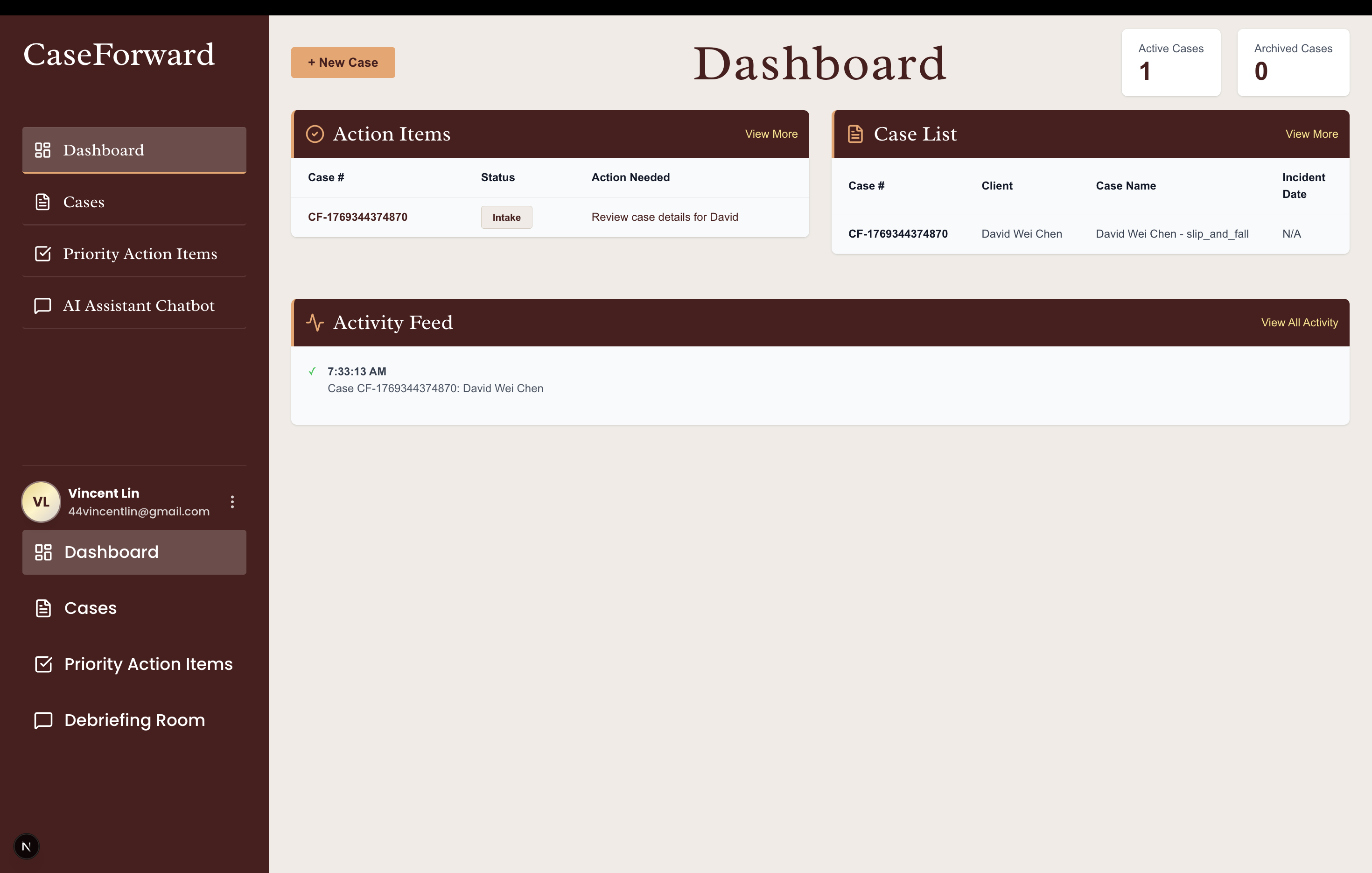This screenshot has height=873, width=1372.
Task: Click the Dashboard grid icon in top sidebar
Action: tap(43, 150)
